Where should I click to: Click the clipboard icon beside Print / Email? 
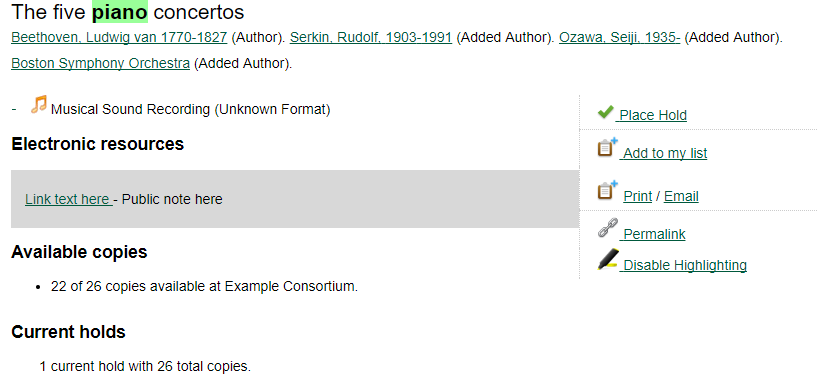point(607,191)
